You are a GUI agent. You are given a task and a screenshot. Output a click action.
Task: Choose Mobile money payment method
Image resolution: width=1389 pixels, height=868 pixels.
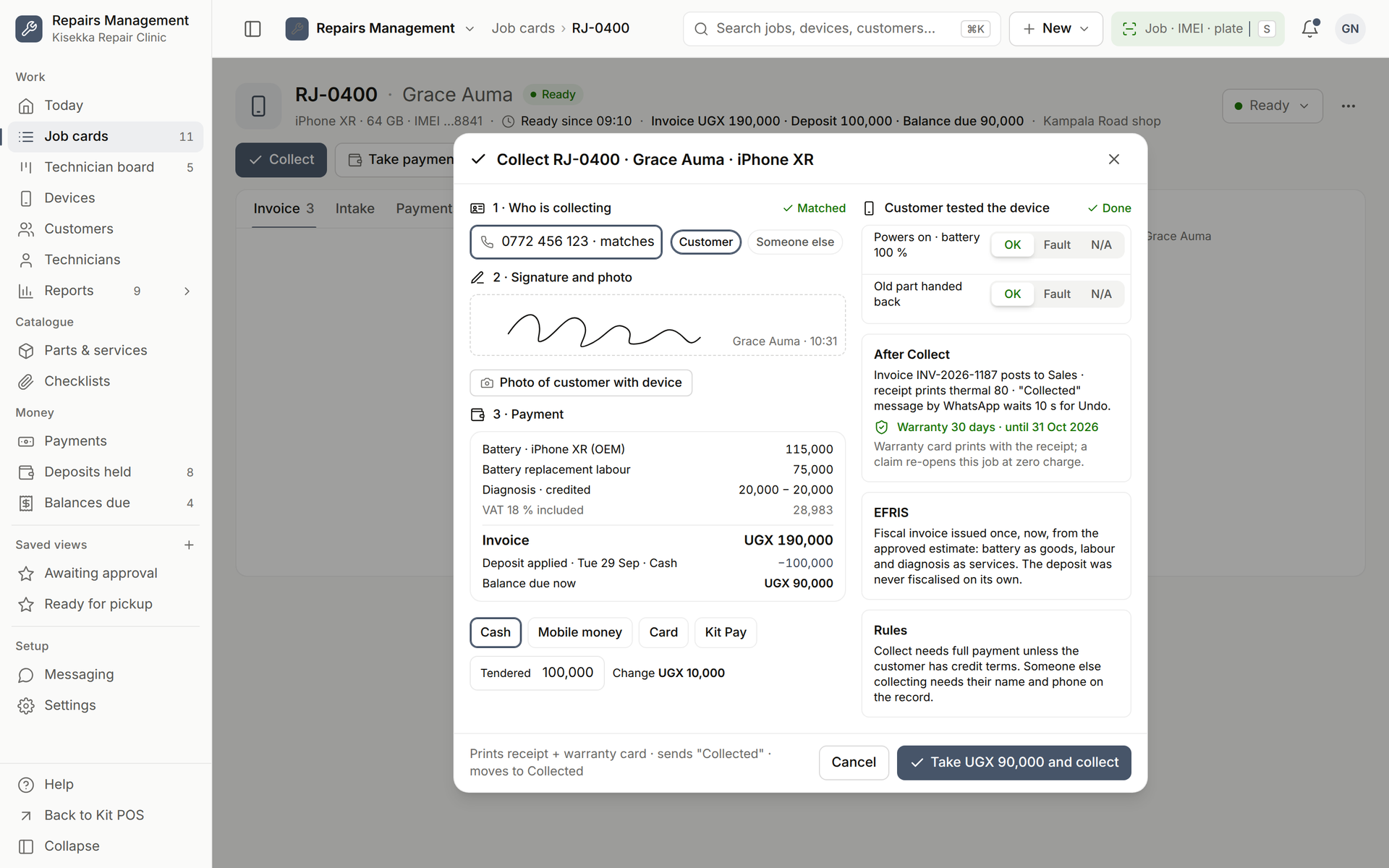coord(579,632)
